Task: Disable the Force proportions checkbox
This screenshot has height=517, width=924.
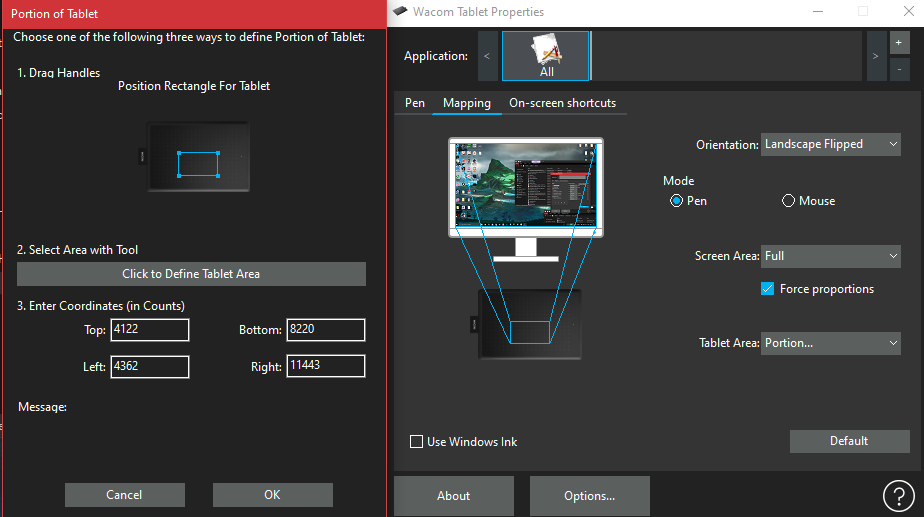Action: tap(768, 289)
